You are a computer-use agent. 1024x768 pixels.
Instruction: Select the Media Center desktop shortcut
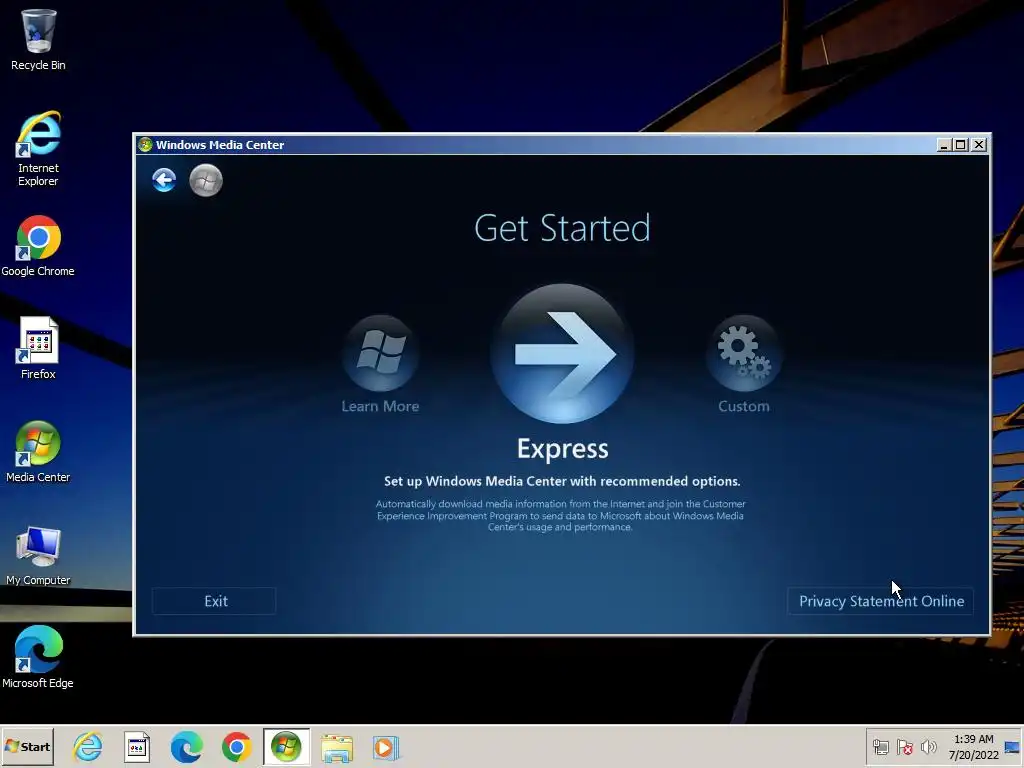[x=38, y=451]
